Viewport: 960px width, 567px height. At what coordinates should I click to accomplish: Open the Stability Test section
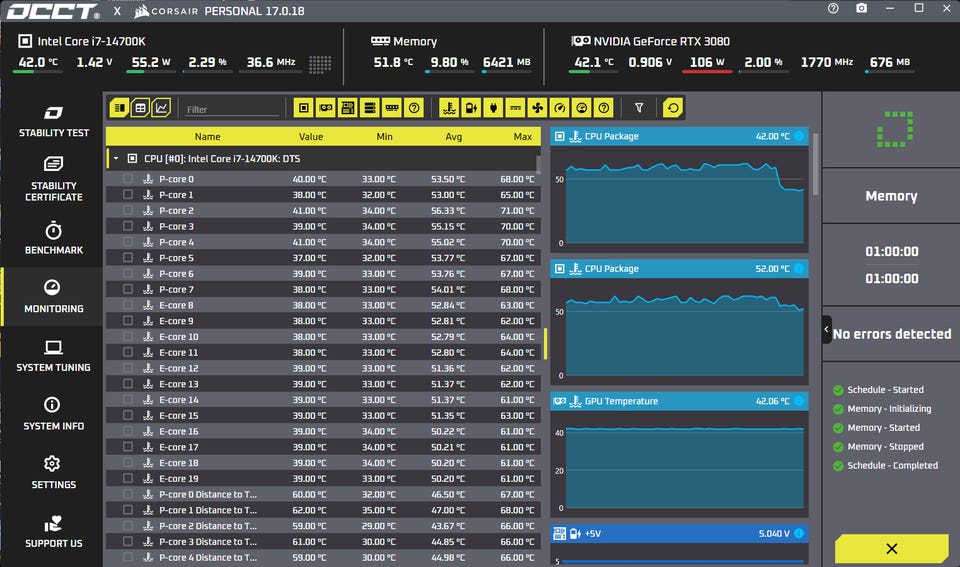(x=53, y=121)
